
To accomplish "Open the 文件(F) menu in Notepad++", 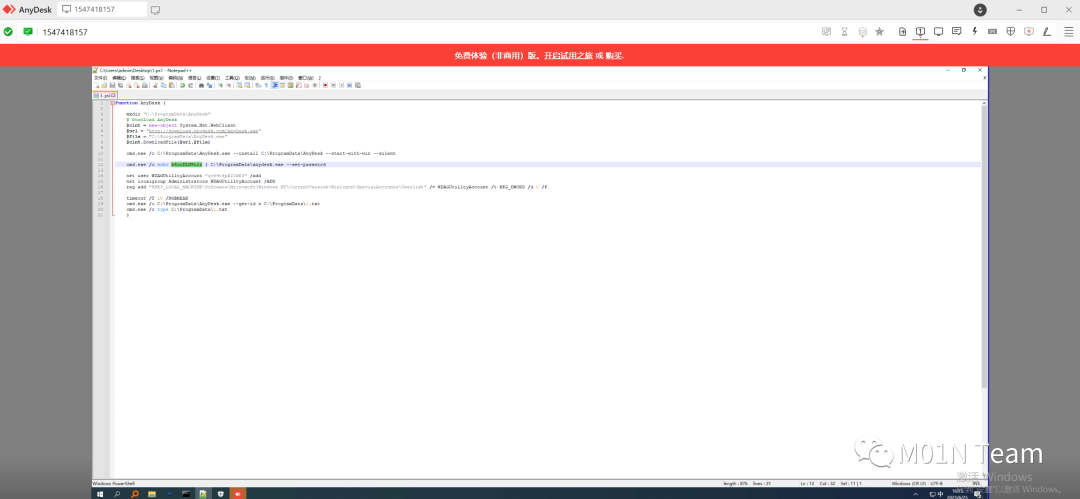I will 100,78.
